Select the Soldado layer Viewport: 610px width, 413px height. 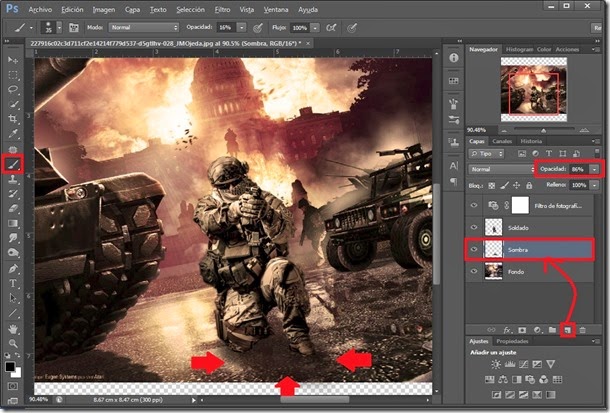[x=529, y=228]
